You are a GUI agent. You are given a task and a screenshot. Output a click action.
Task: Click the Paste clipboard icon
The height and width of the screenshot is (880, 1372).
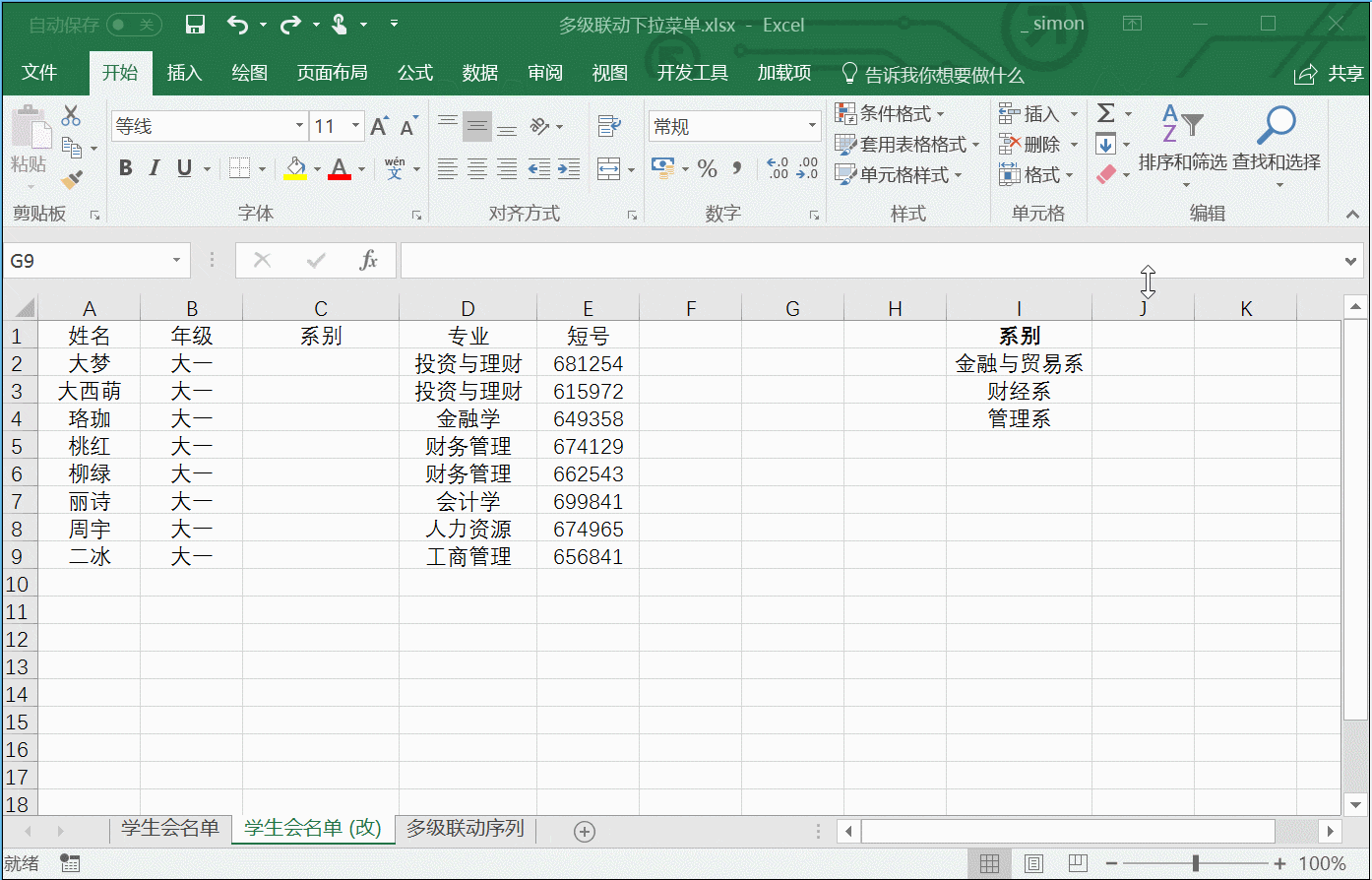tap(30, 128)
